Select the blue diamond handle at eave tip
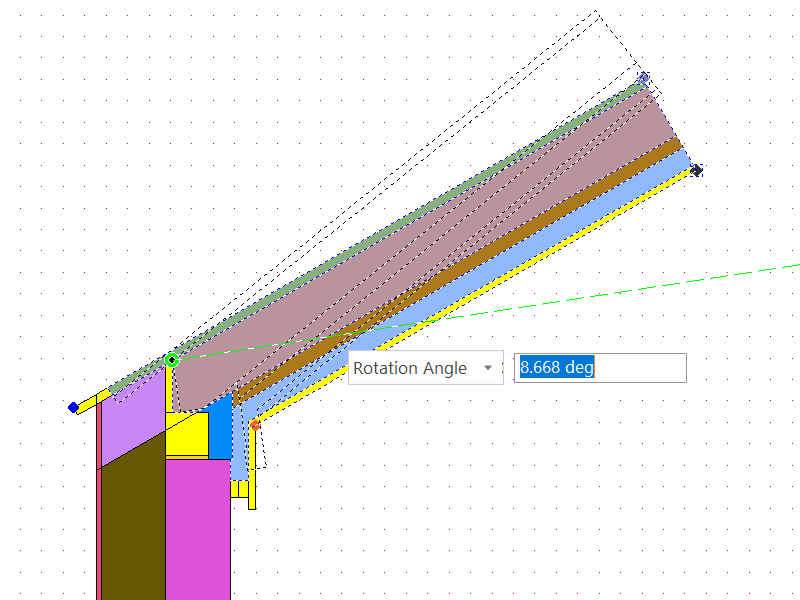The height and width of the screenshot is (600, 800). coord(73,407)
